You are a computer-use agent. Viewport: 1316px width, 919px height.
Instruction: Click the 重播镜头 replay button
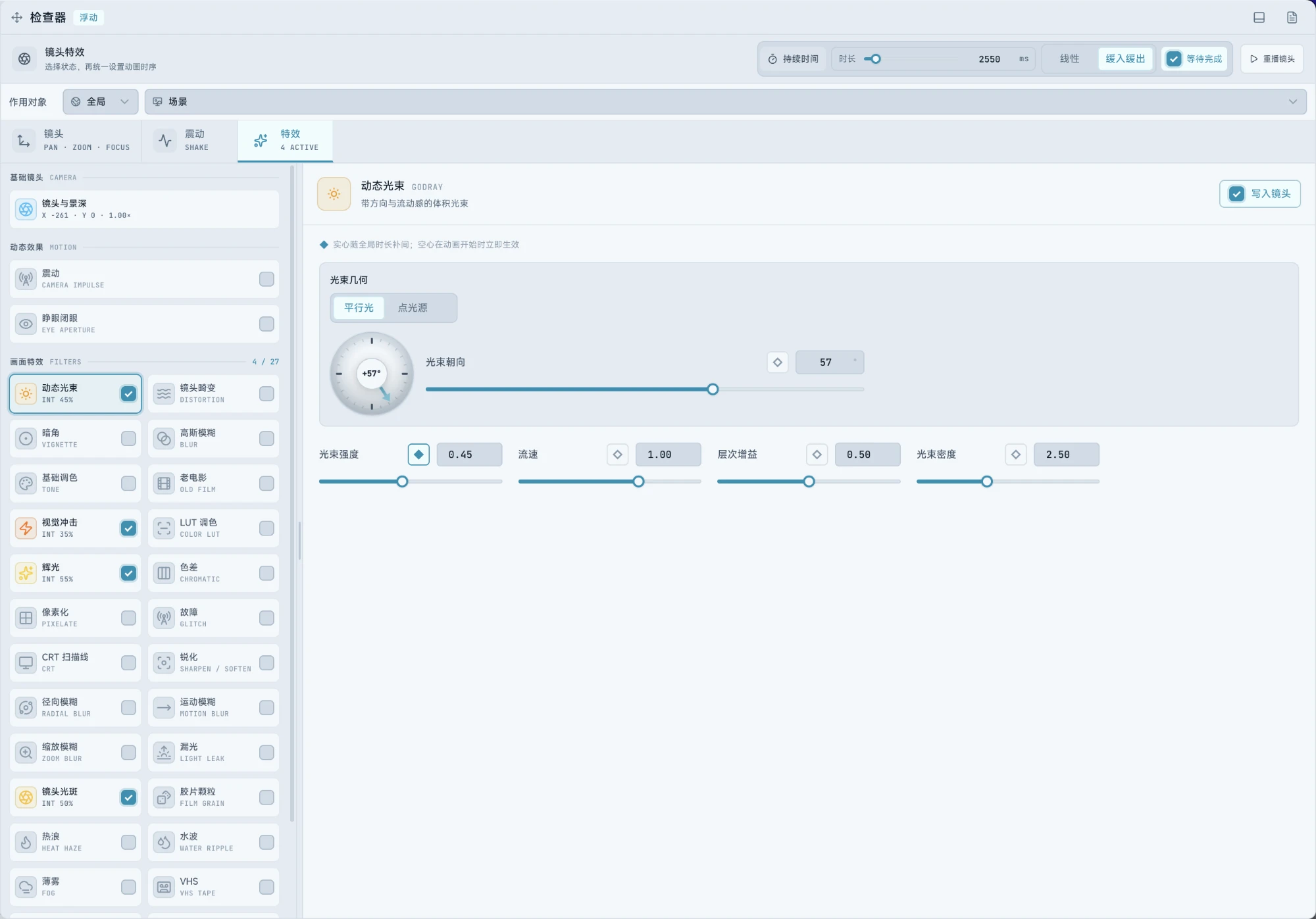pyautogui.click(x=1272, y=59)
